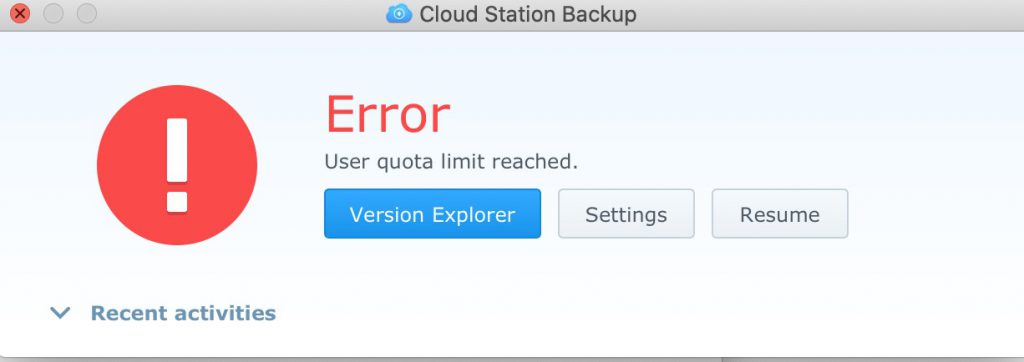Toggle the Recent activities disclosure arrow
1024x362 pixels.
(60, 314)
